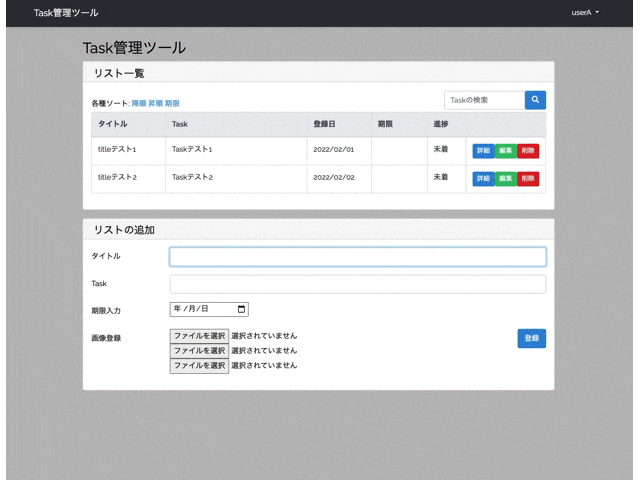This screenshot has width=640, height=480.
Task: Open 詳細 for titleテスト2 row
Action: 483,178
